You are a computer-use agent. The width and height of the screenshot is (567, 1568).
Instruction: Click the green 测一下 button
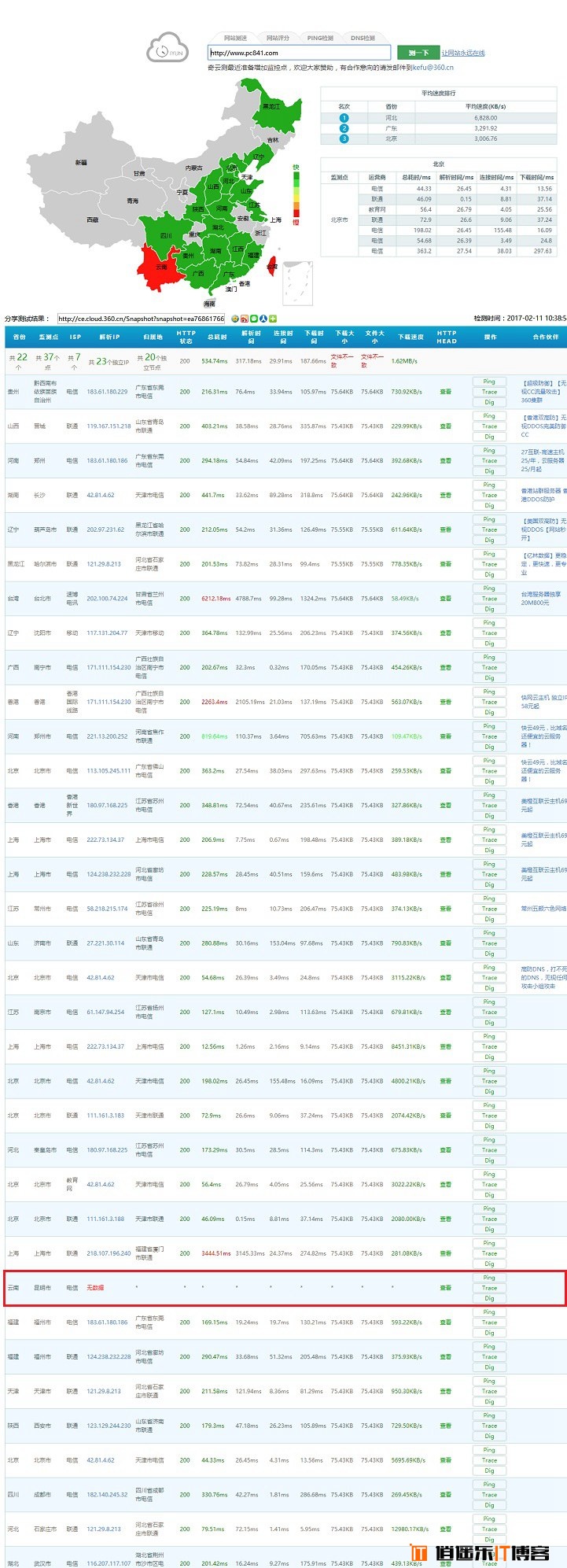click(418, 53)
